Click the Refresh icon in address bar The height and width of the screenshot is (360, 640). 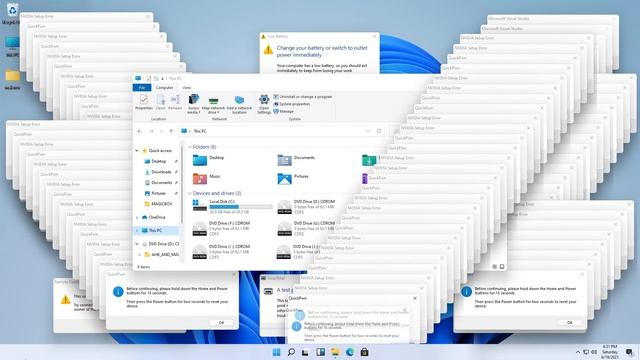click(379, 131)
